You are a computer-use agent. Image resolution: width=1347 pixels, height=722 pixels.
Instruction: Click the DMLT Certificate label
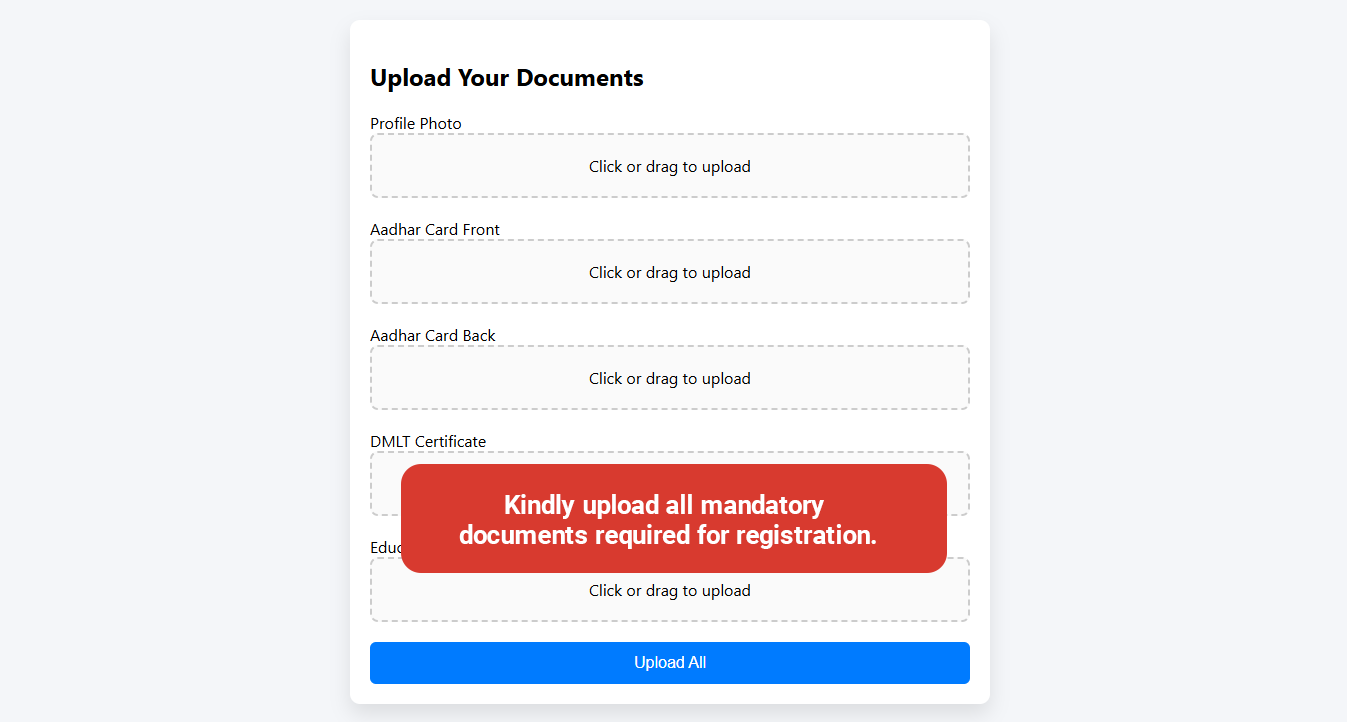(428, 442)
